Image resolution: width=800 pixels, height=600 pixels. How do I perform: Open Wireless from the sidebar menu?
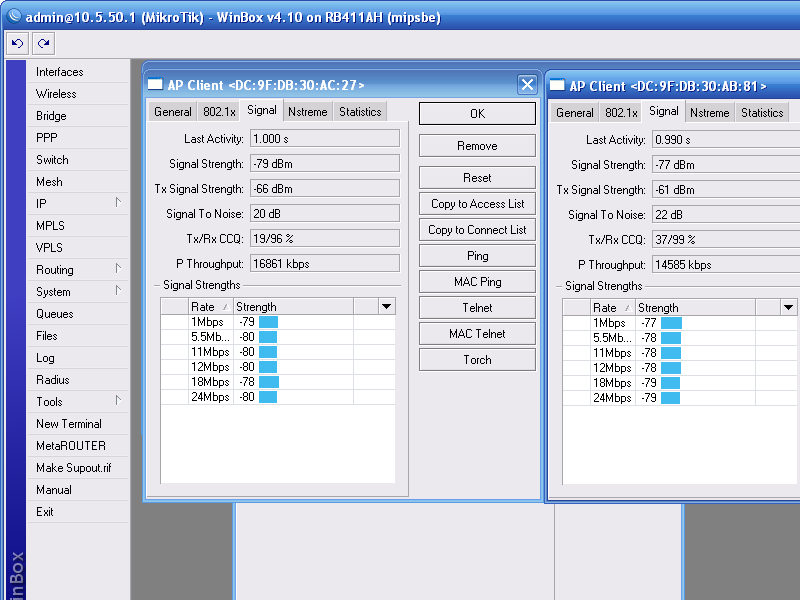click(x=56, y=94)
